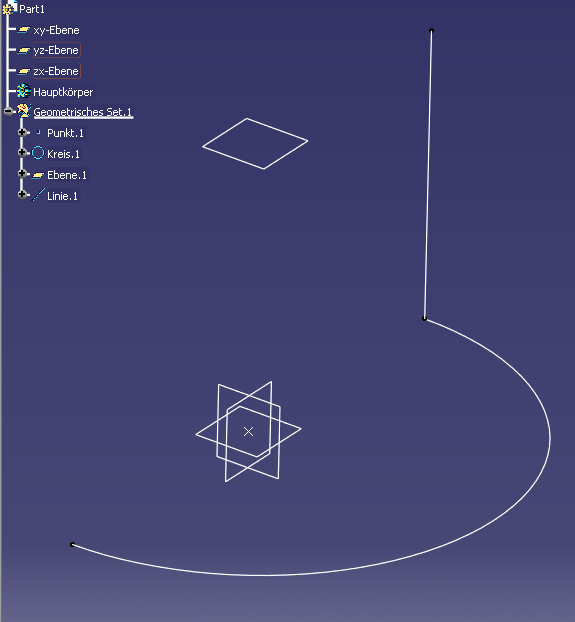575x622 pixels.
Task: Select the zx-Ebene plane icon
Action: coord(24,71)
